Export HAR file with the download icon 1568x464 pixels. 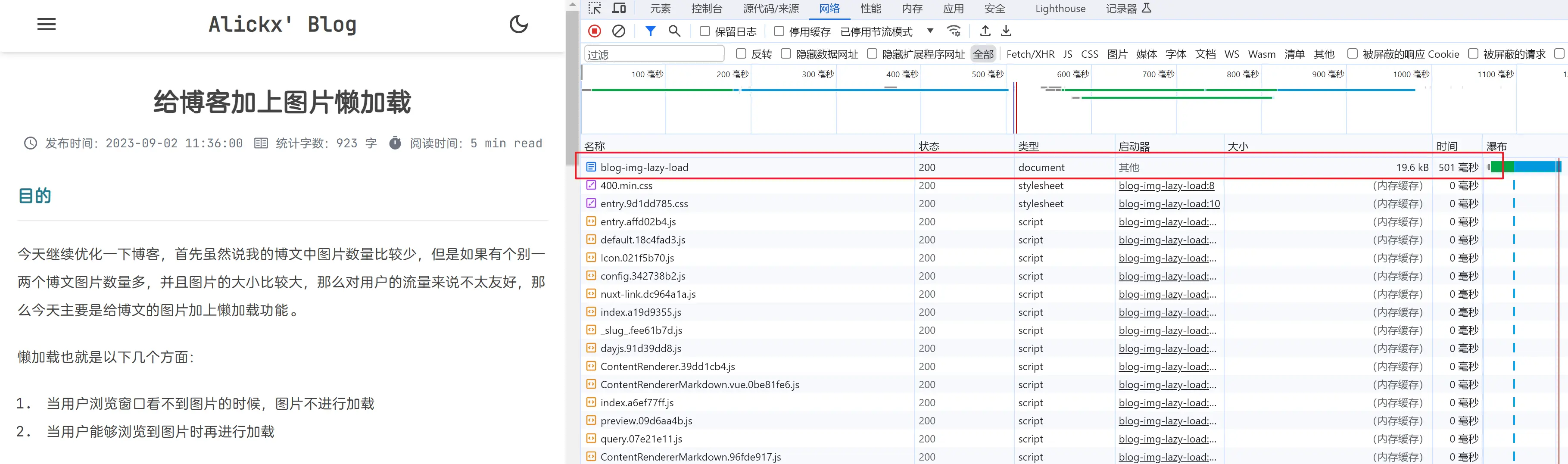point(1007,31)
